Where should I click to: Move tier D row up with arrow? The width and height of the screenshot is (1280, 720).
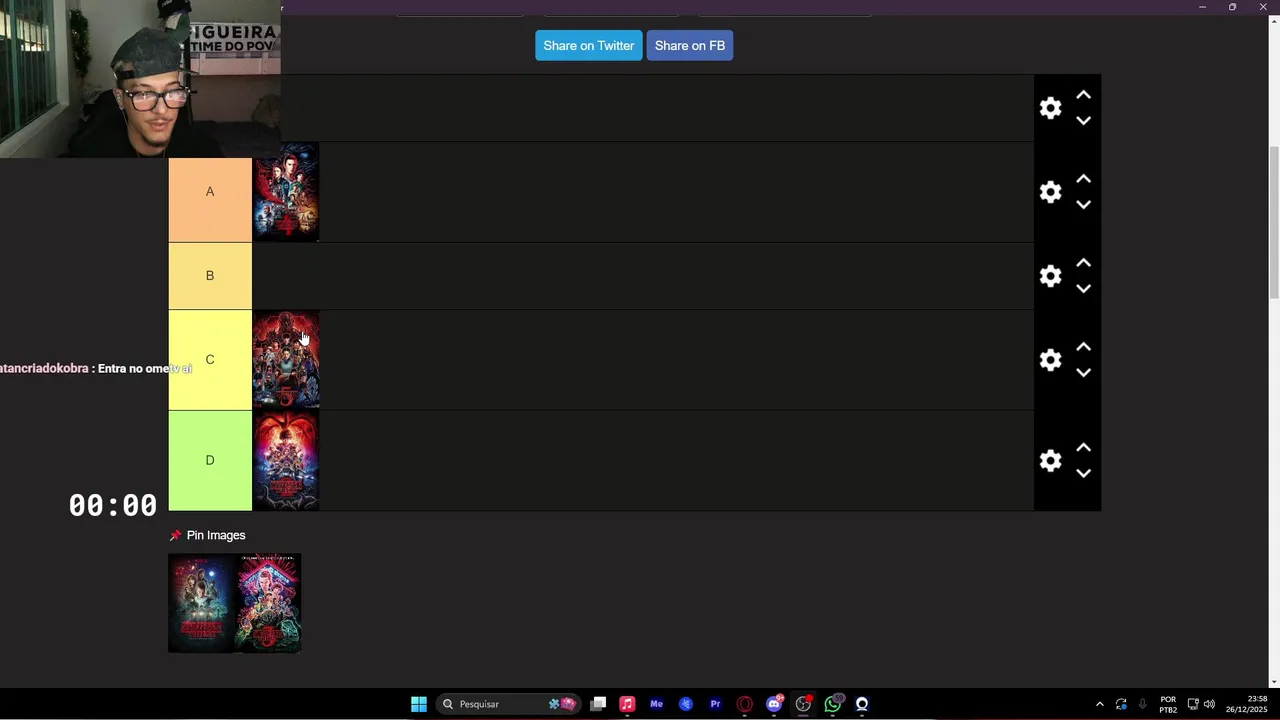pyautogui.click(x=1083, y=447)
